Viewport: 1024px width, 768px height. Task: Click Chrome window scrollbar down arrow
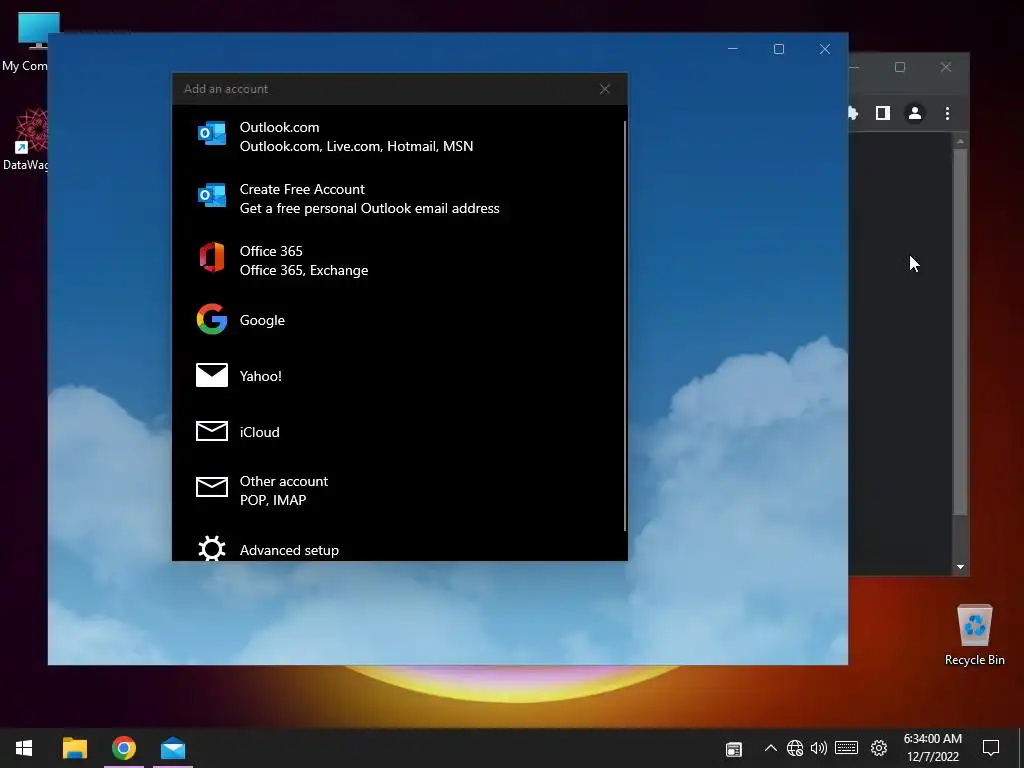[x=960, y=567]
